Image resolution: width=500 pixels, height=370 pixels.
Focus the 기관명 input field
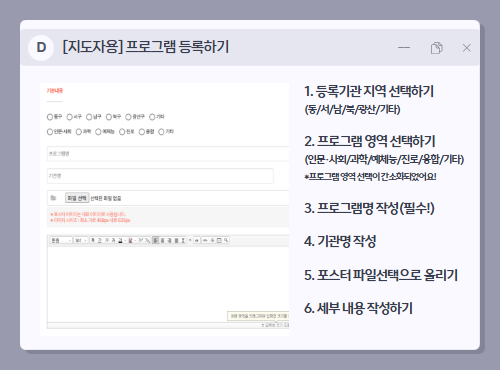point(160,176)
